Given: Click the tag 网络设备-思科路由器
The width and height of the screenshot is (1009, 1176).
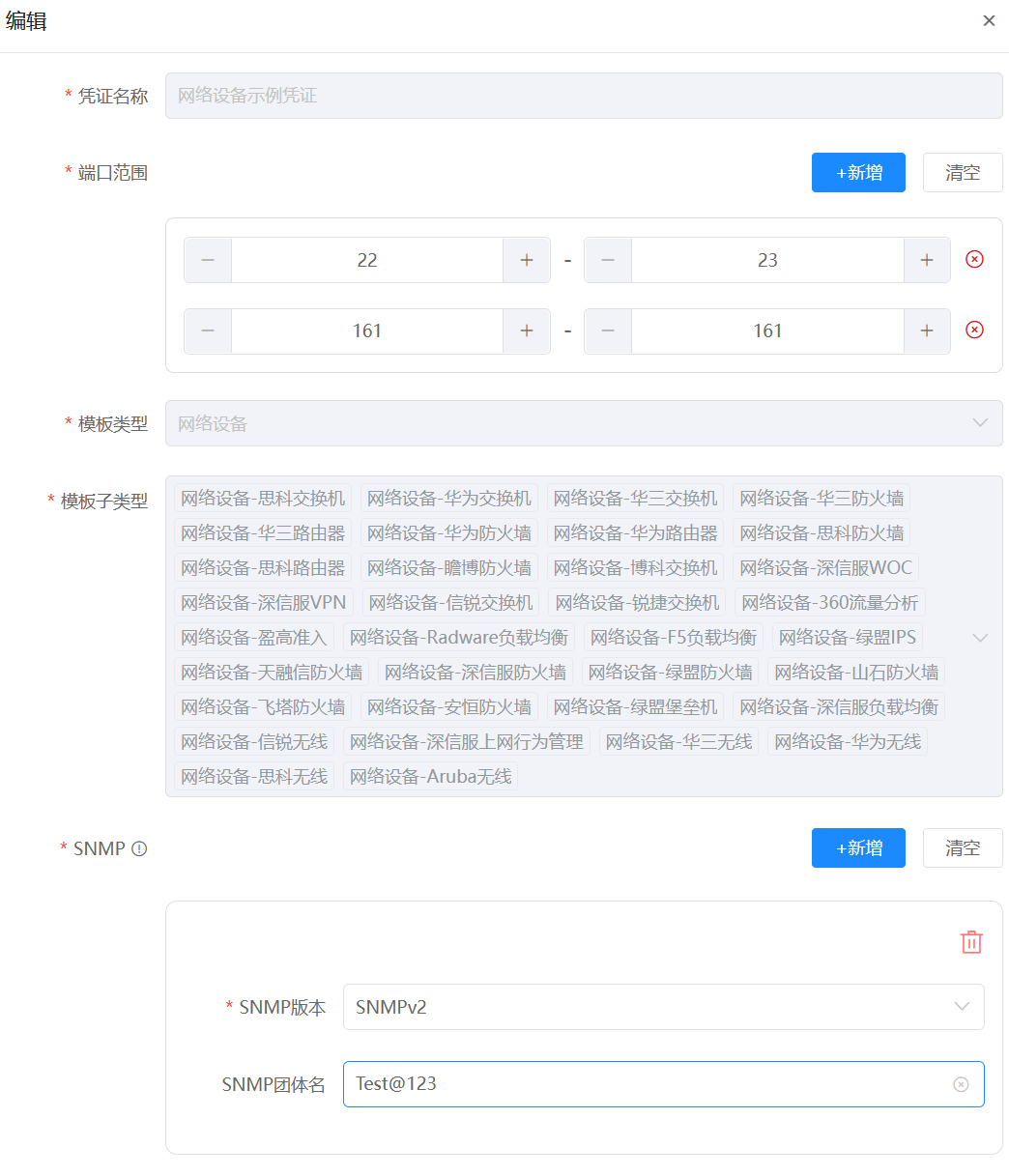Looking at the screenshot, I should 263,568.
